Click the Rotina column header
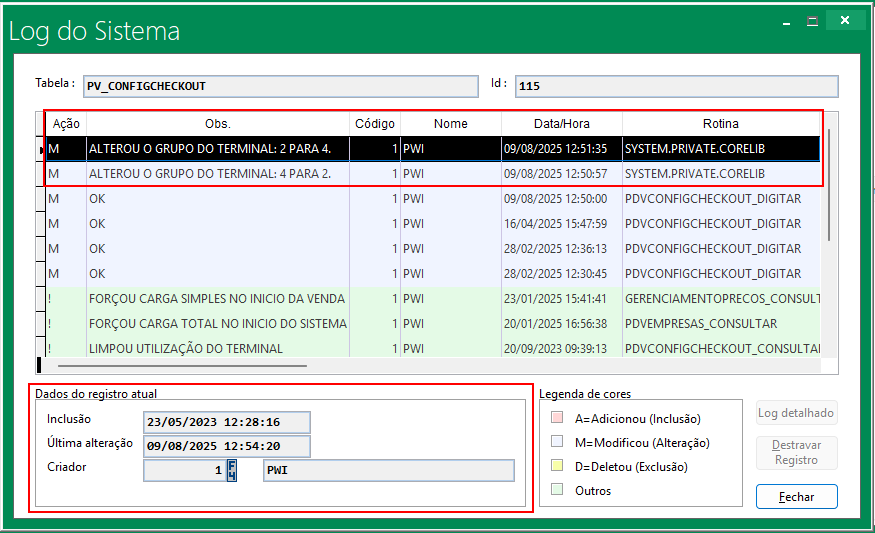 (720, 123)
